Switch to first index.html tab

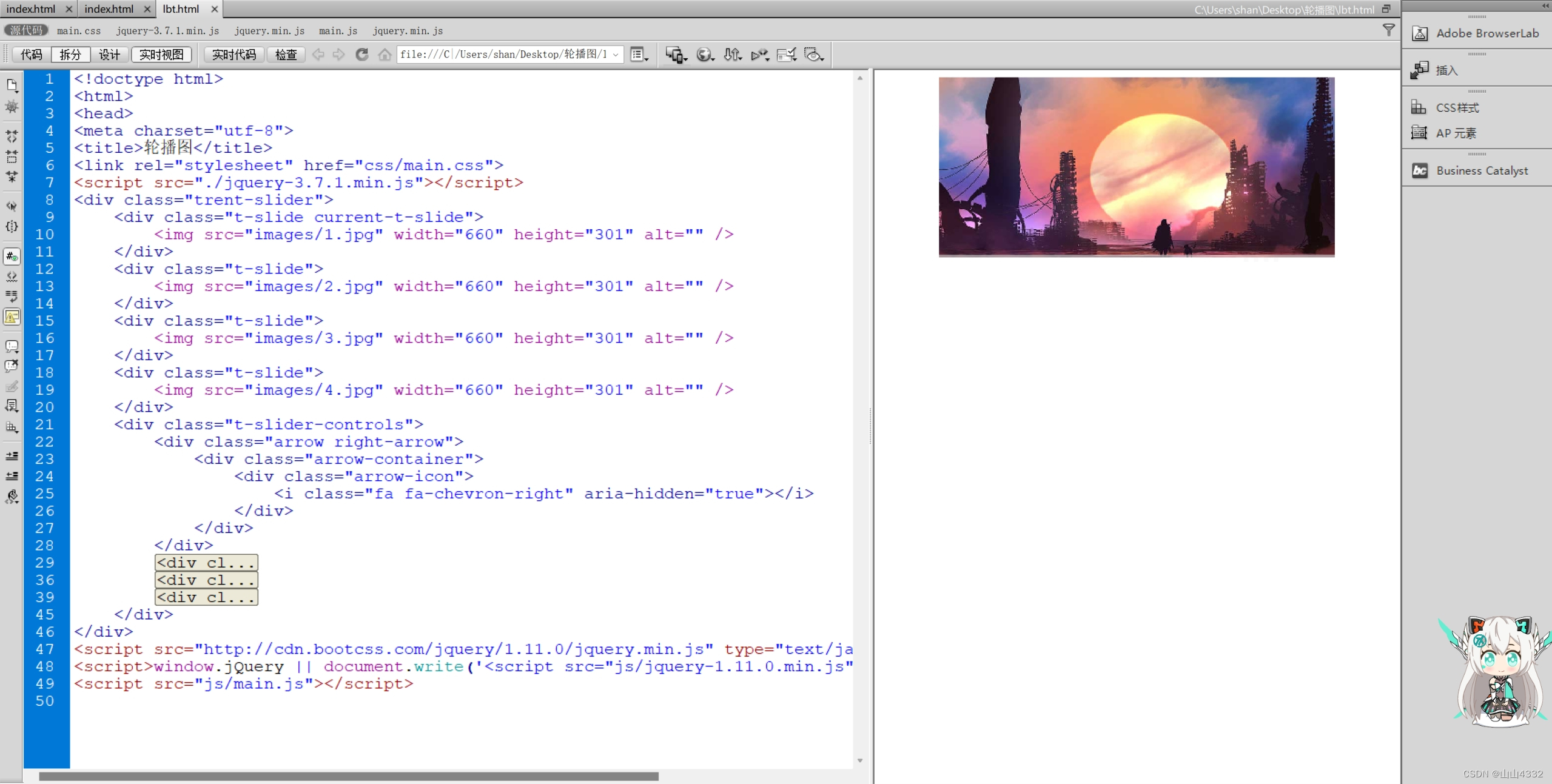30,9
